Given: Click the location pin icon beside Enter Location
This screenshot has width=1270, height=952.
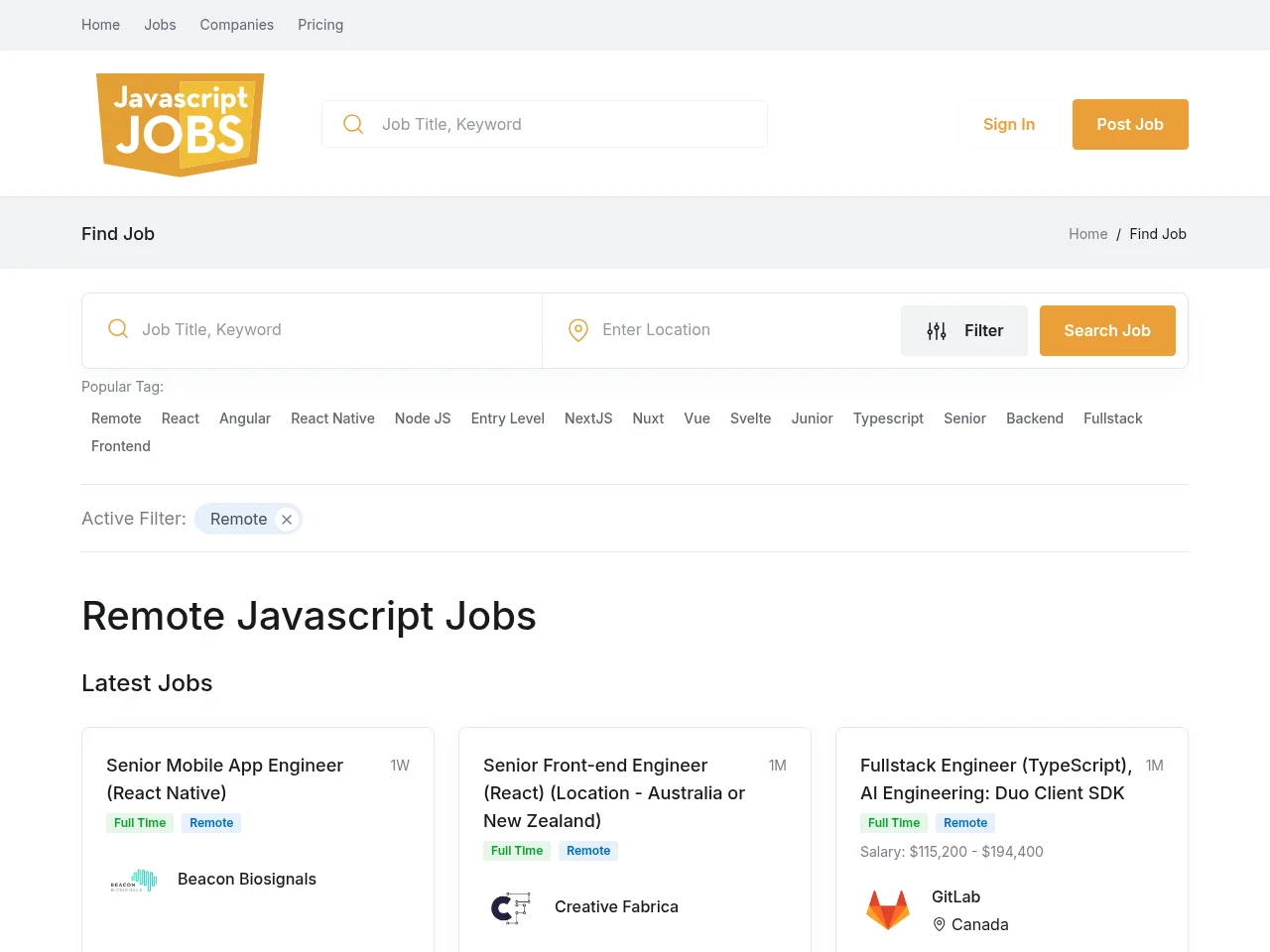Looking at the screenshot, I should 578,330.
